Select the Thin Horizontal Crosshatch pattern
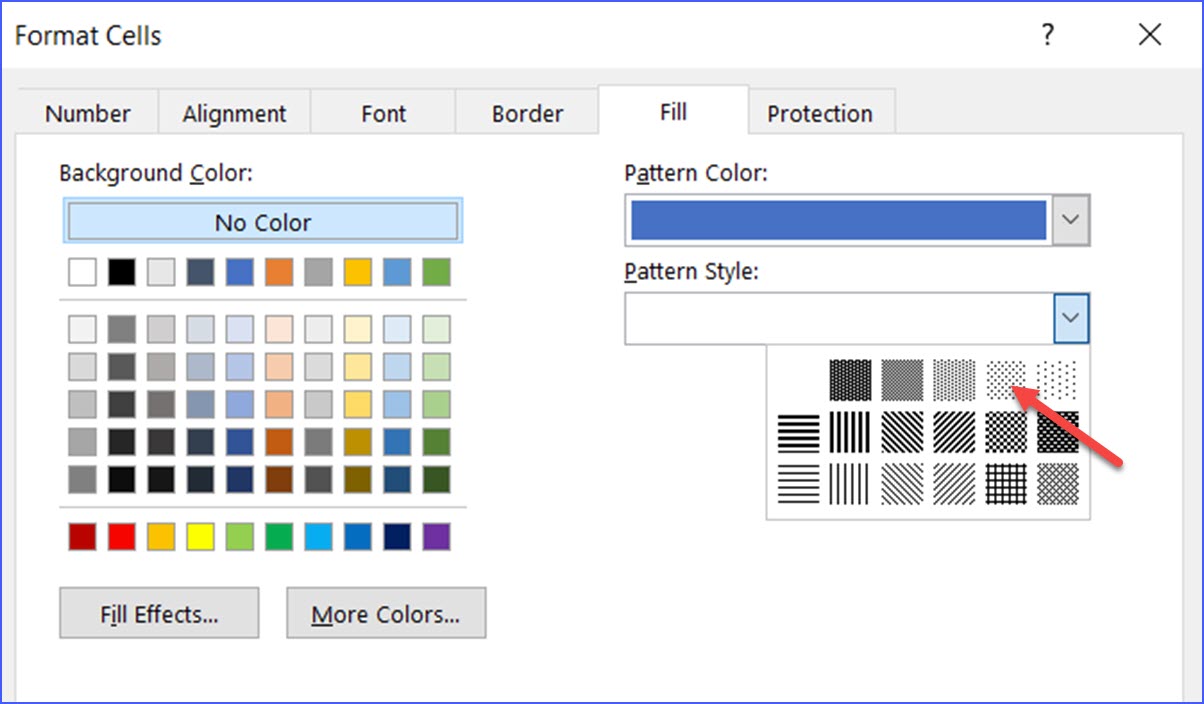 tap(1005, 485)
